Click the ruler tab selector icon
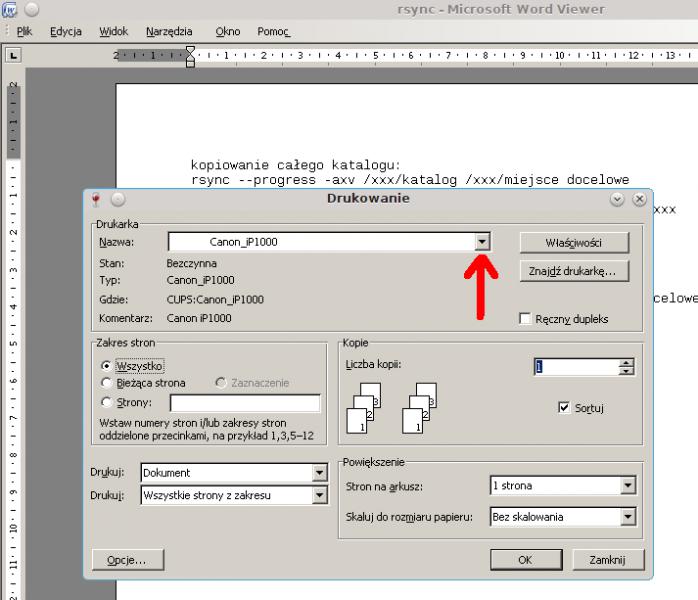This screenshot has width=698, height=600. (14, 55)
